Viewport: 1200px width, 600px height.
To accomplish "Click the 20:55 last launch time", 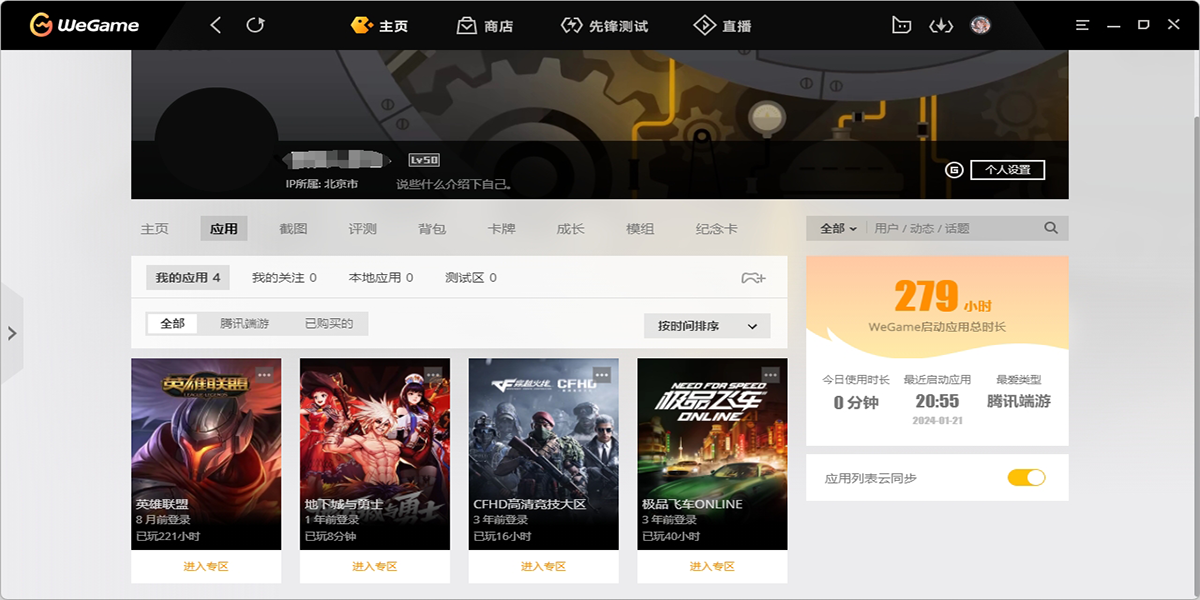I will 937,402.
